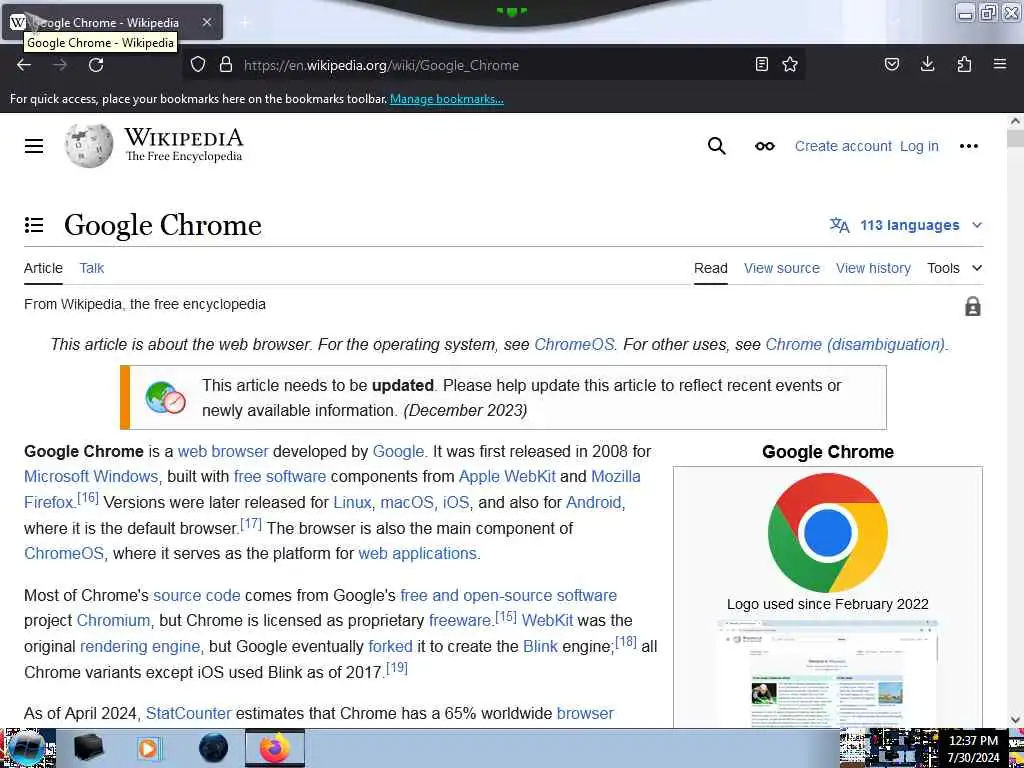Switch to the Talk tab
The image size is (1024, 768).
click(x=91, y=268)
